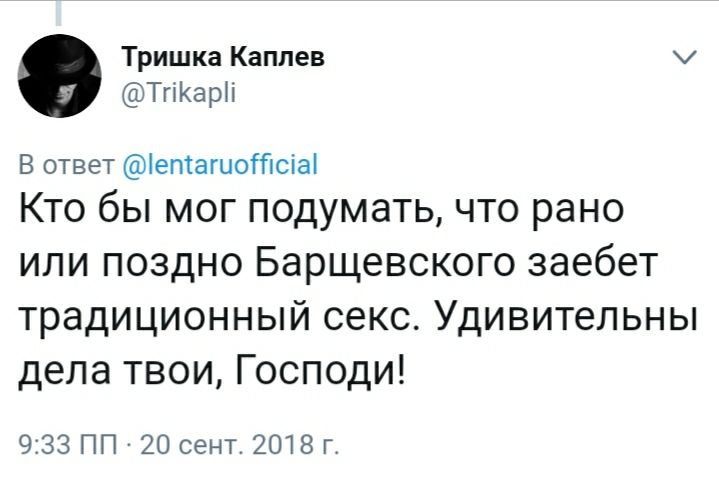The height and width of the screenshot is (485, 719).
Task: Click the thread connector line above avatar
Action: [60, 12]
